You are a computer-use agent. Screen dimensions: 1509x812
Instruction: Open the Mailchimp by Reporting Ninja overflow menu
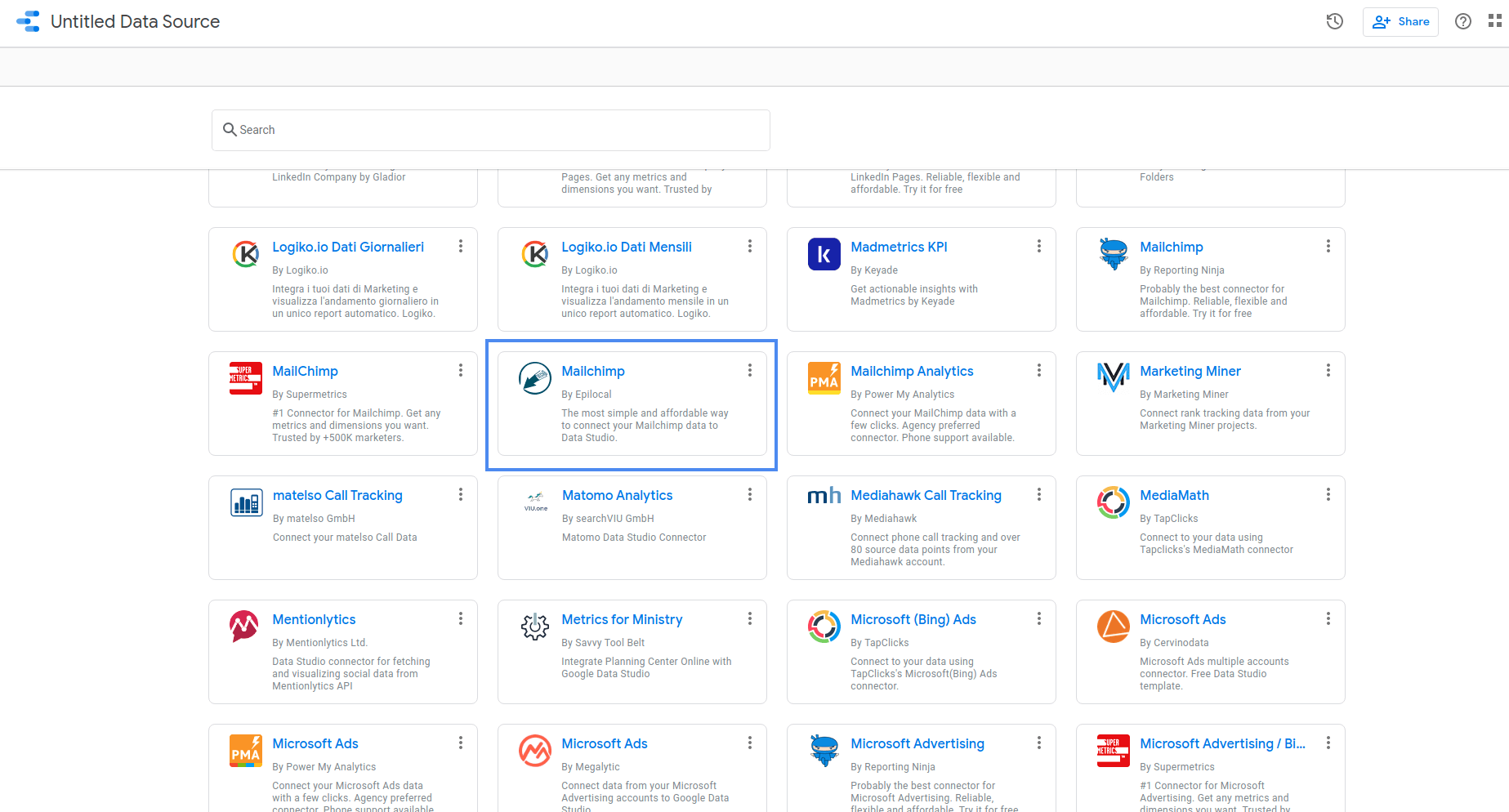click(x=1328, y=246)
